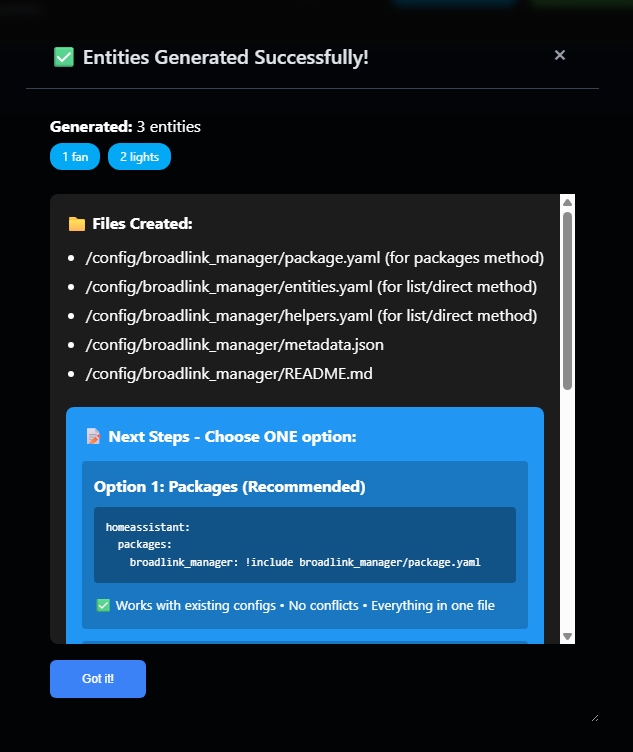
Task: Select the '2 lights' badge
Action: (139, 157)
